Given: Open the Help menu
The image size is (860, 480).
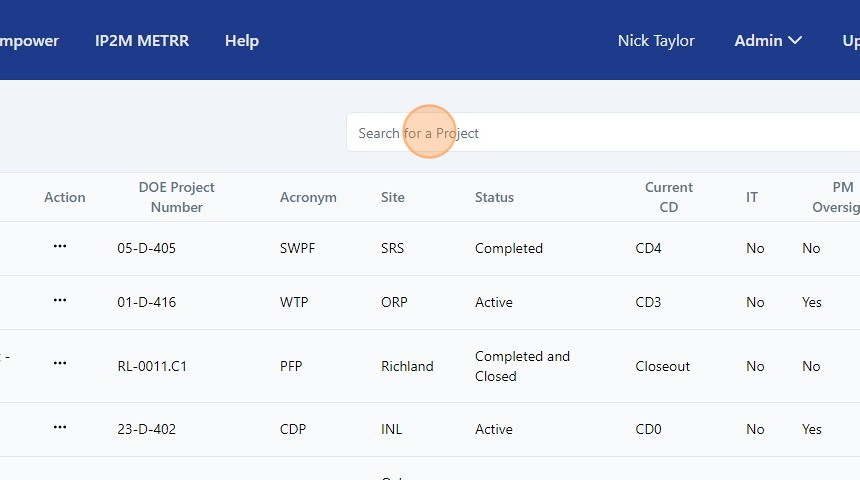Looking at the screenshot, I should click(242, 41).
